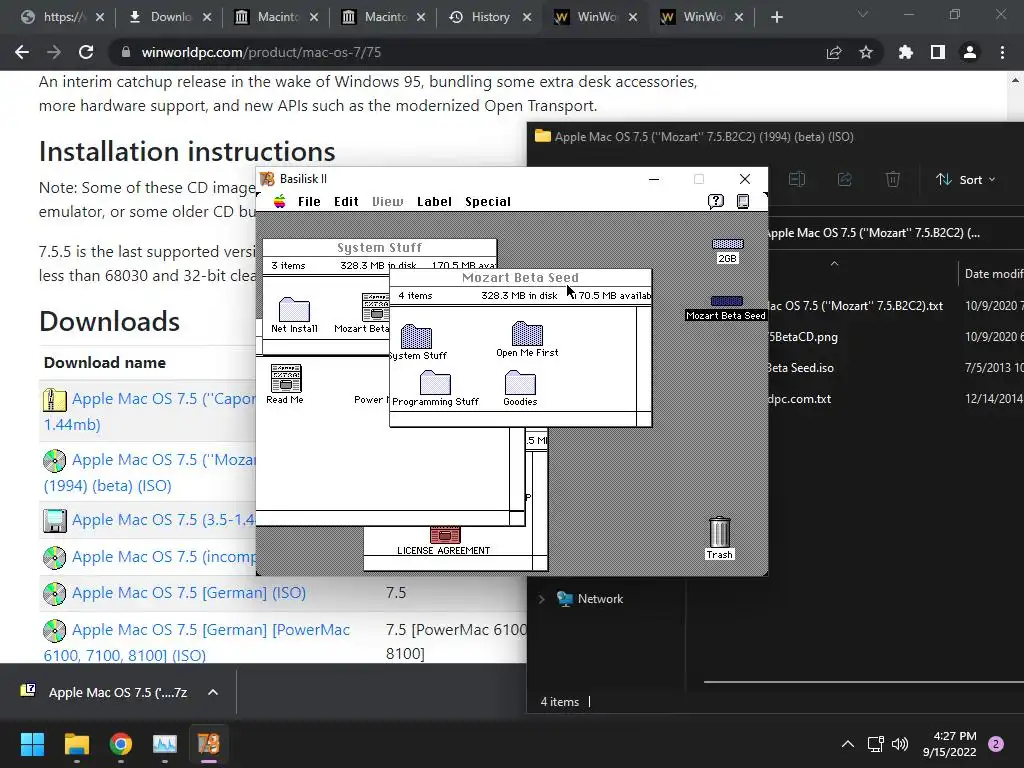Open clock and date in system tray
1024x768 pixels.
(x=950, y=744)
